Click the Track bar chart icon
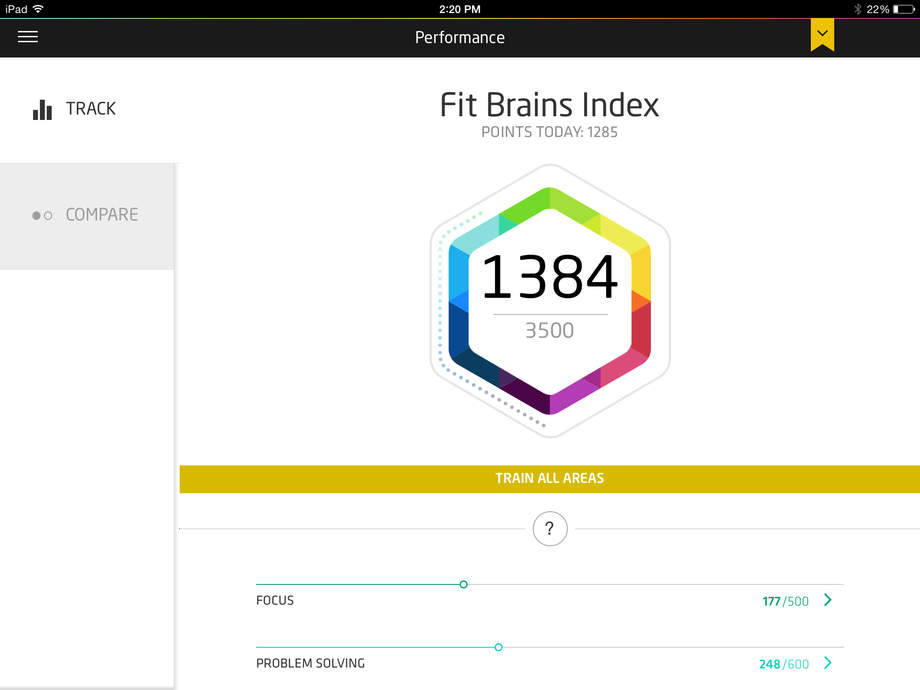Image resolution: width=920 pixels, height=690 pixels. point(42,109)
